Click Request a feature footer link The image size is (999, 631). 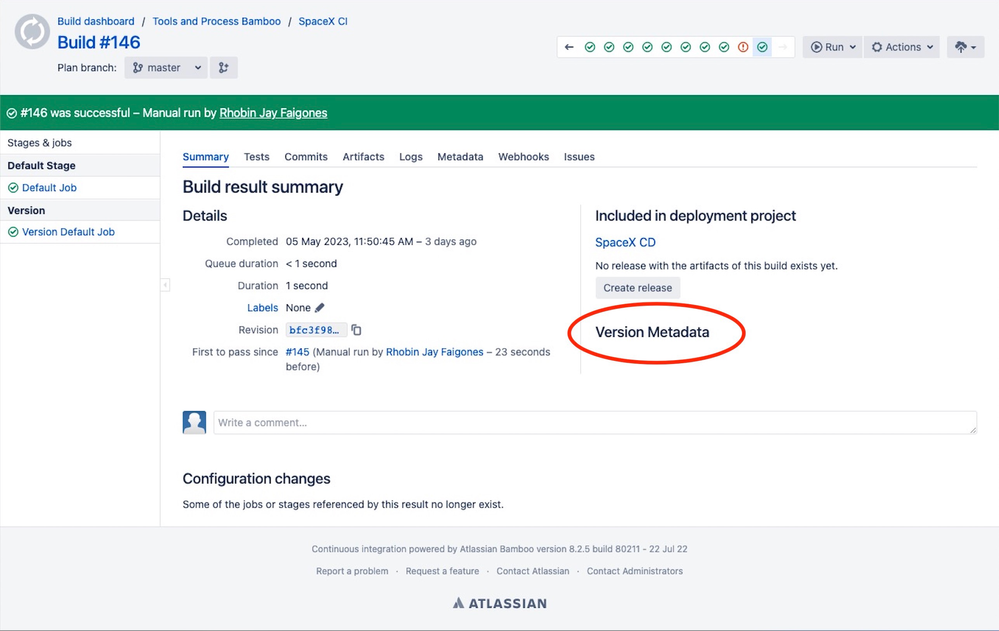coord(442,571)
